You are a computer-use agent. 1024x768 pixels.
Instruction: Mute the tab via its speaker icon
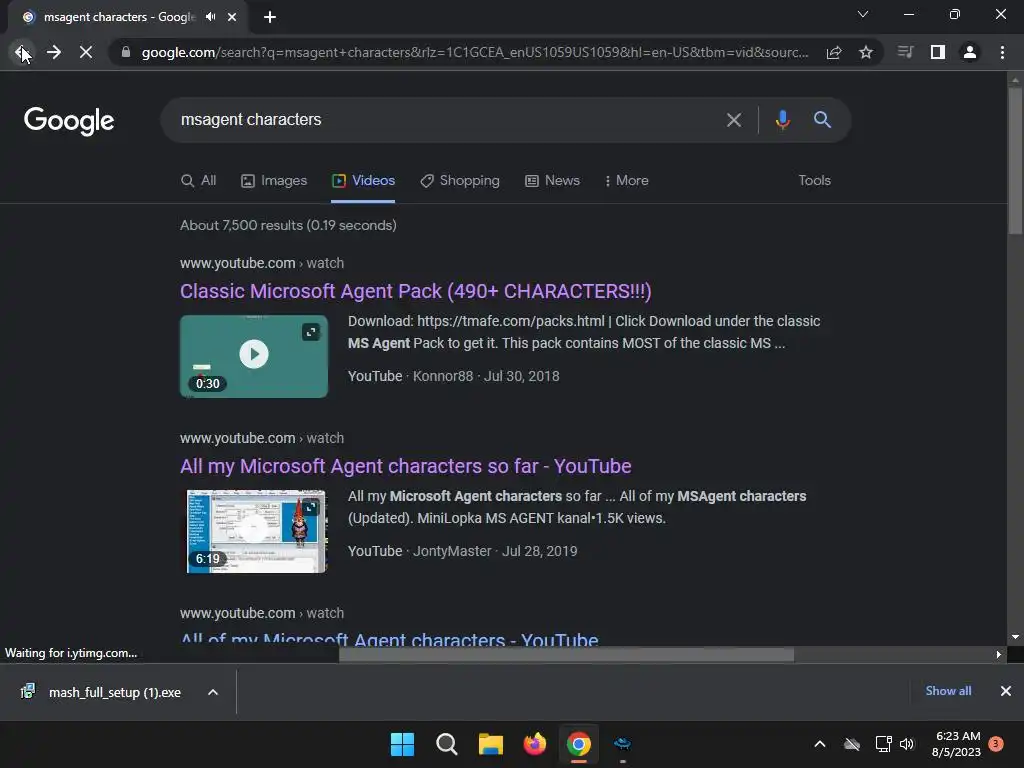click(x=210, y=17)
